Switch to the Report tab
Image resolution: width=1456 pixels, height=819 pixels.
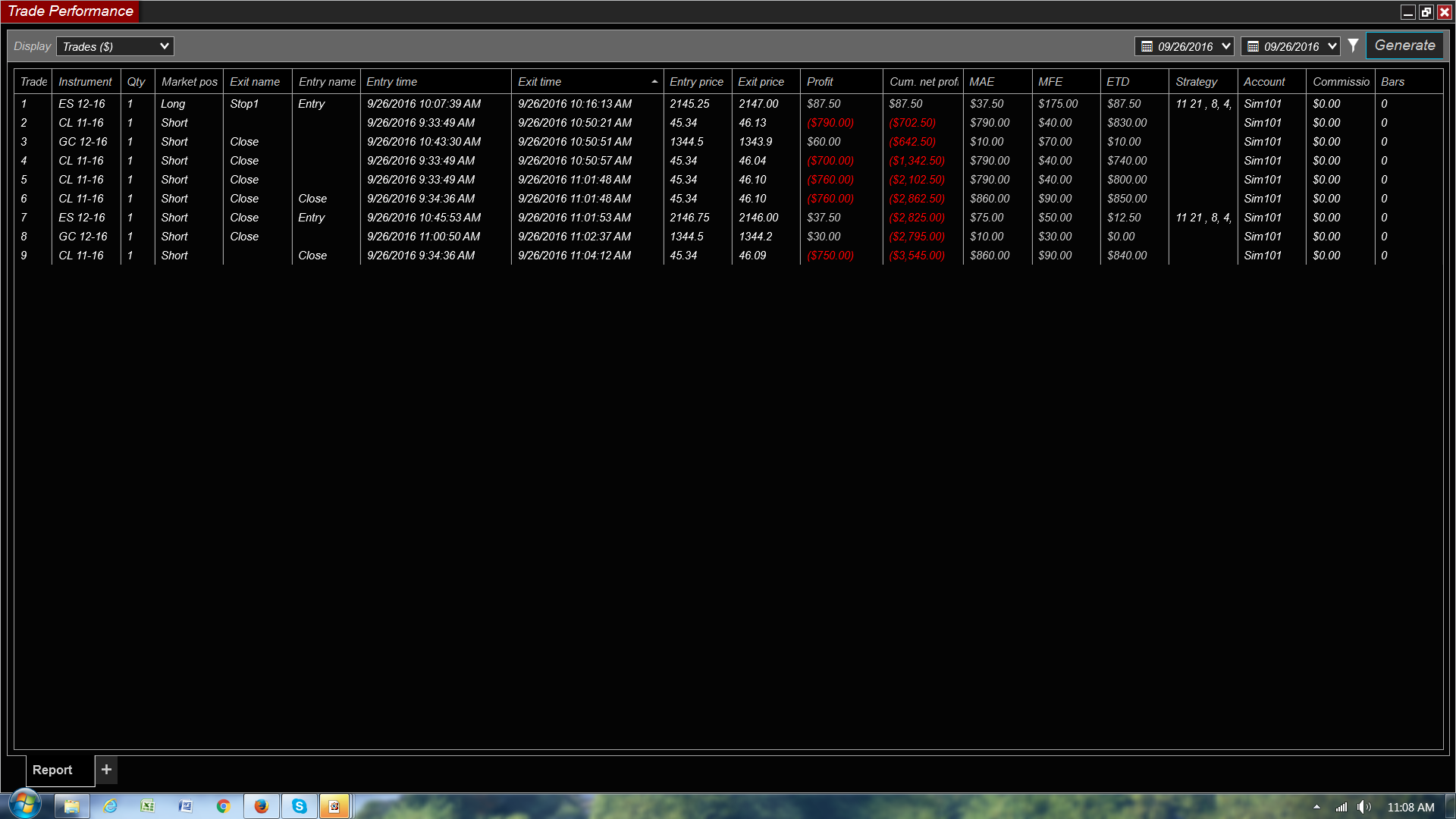[52, 770]
